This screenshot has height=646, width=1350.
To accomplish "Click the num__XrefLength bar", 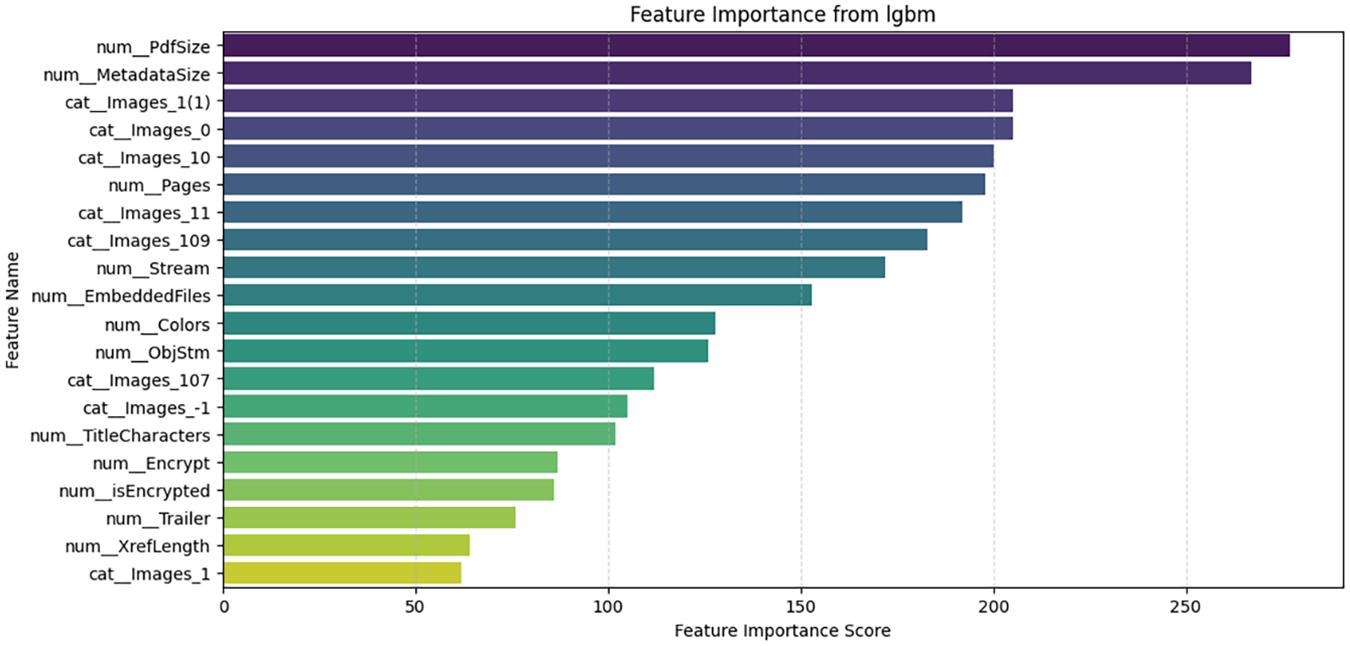I will coord(346,545).
